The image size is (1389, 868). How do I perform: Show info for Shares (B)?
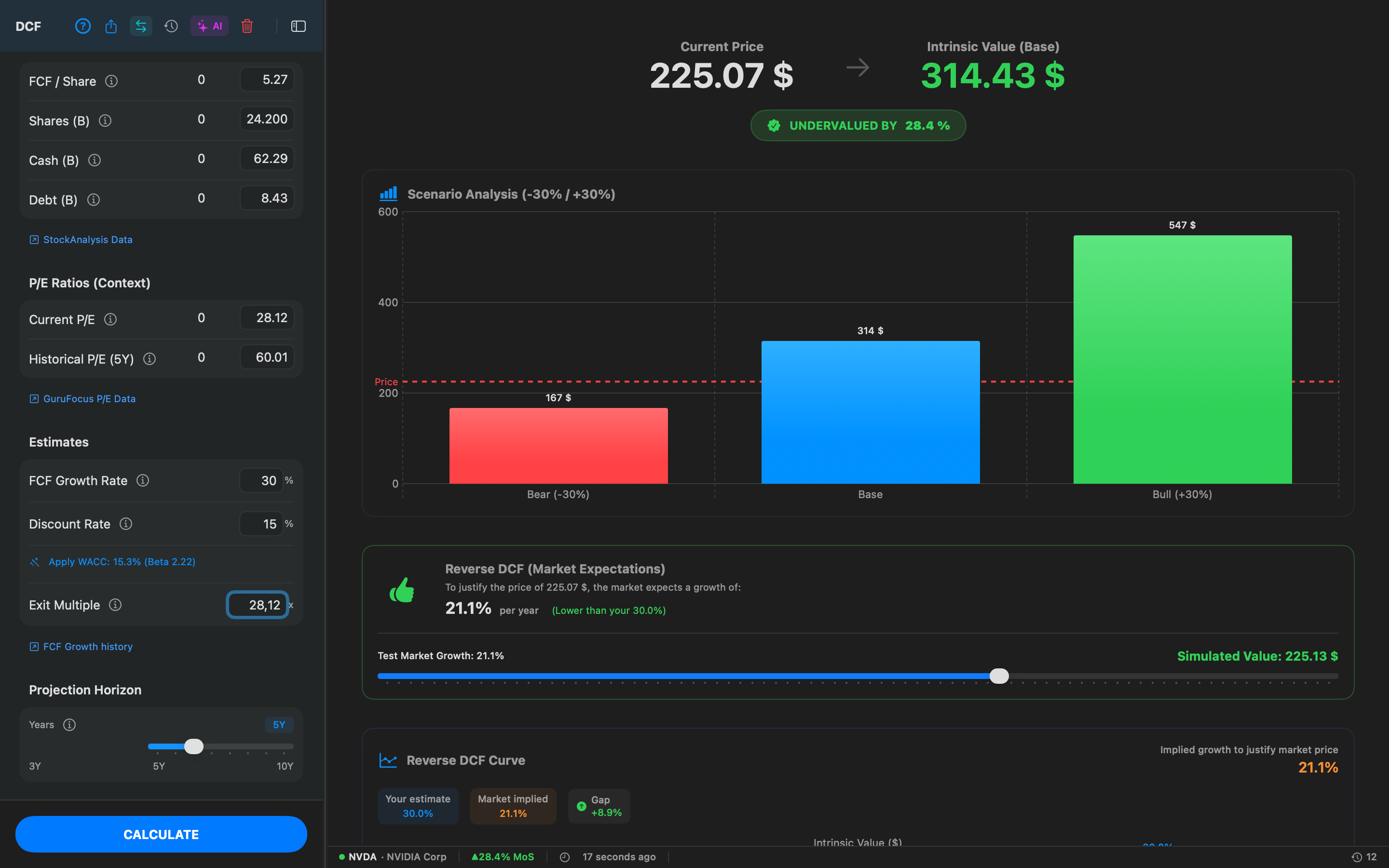point(105,121)
